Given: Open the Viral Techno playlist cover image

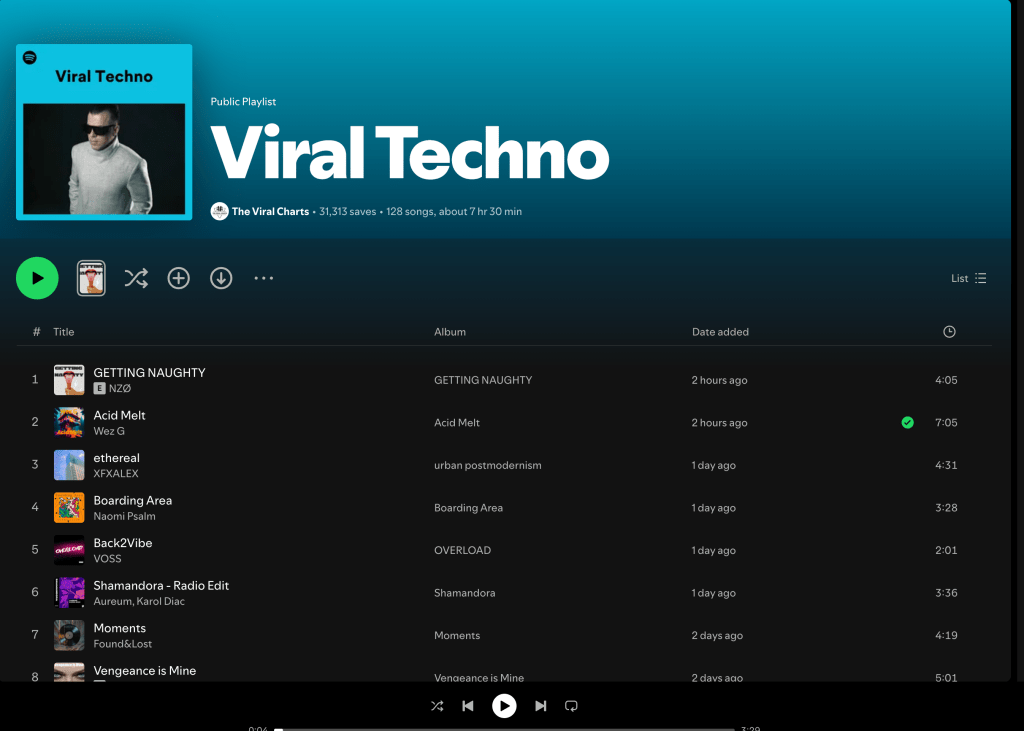Looking at the screenshot, I should 104,132.
